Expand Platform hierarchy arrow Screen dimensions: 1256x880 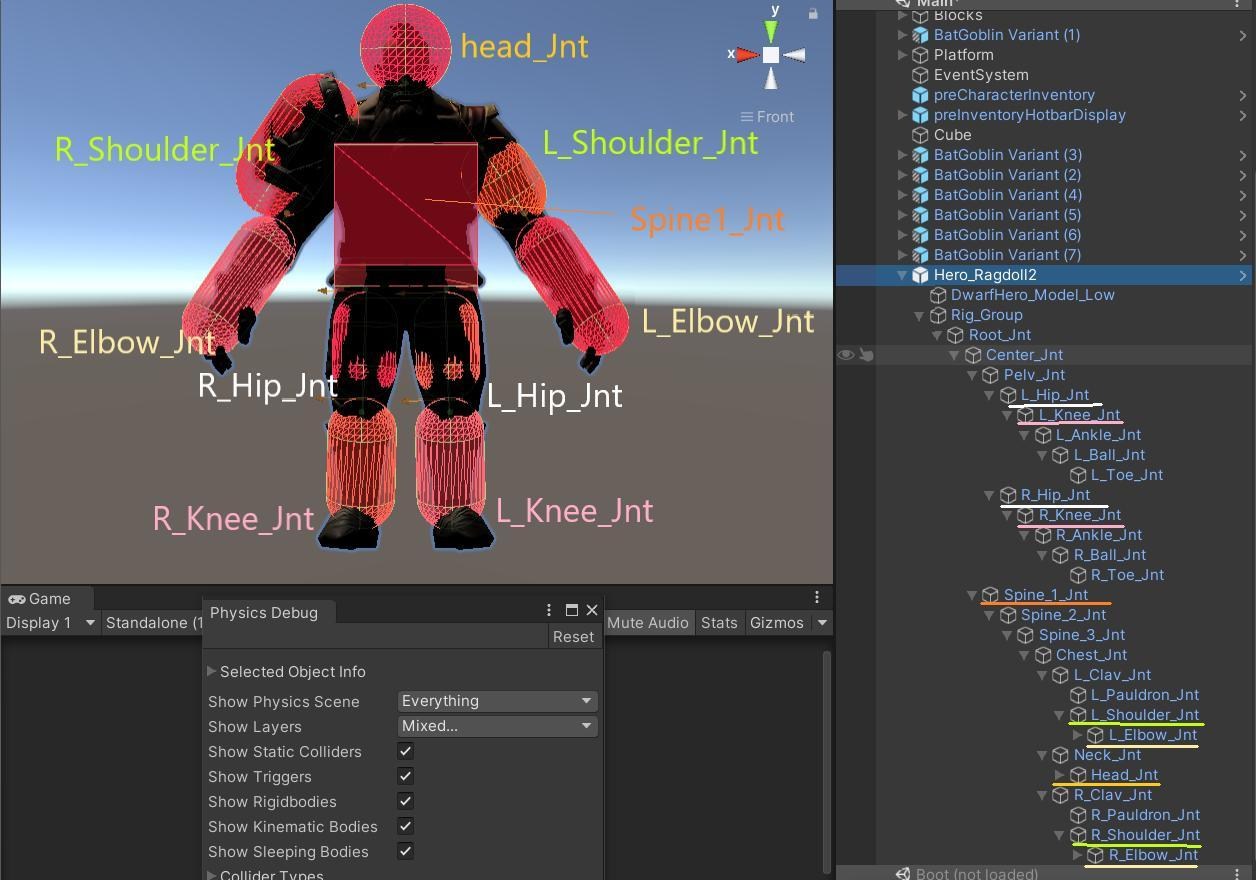902,55
